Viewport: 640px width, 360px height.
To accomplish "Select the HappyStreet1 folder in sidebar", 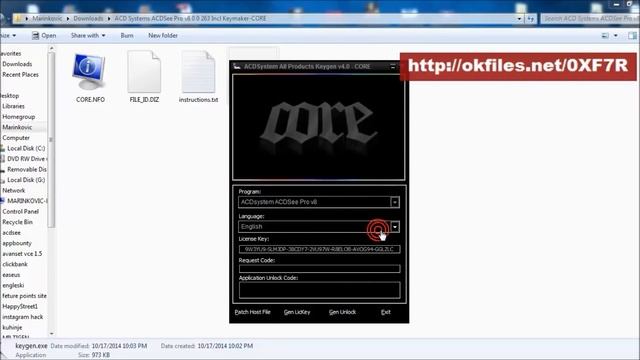I will click(x=20, y=307).
